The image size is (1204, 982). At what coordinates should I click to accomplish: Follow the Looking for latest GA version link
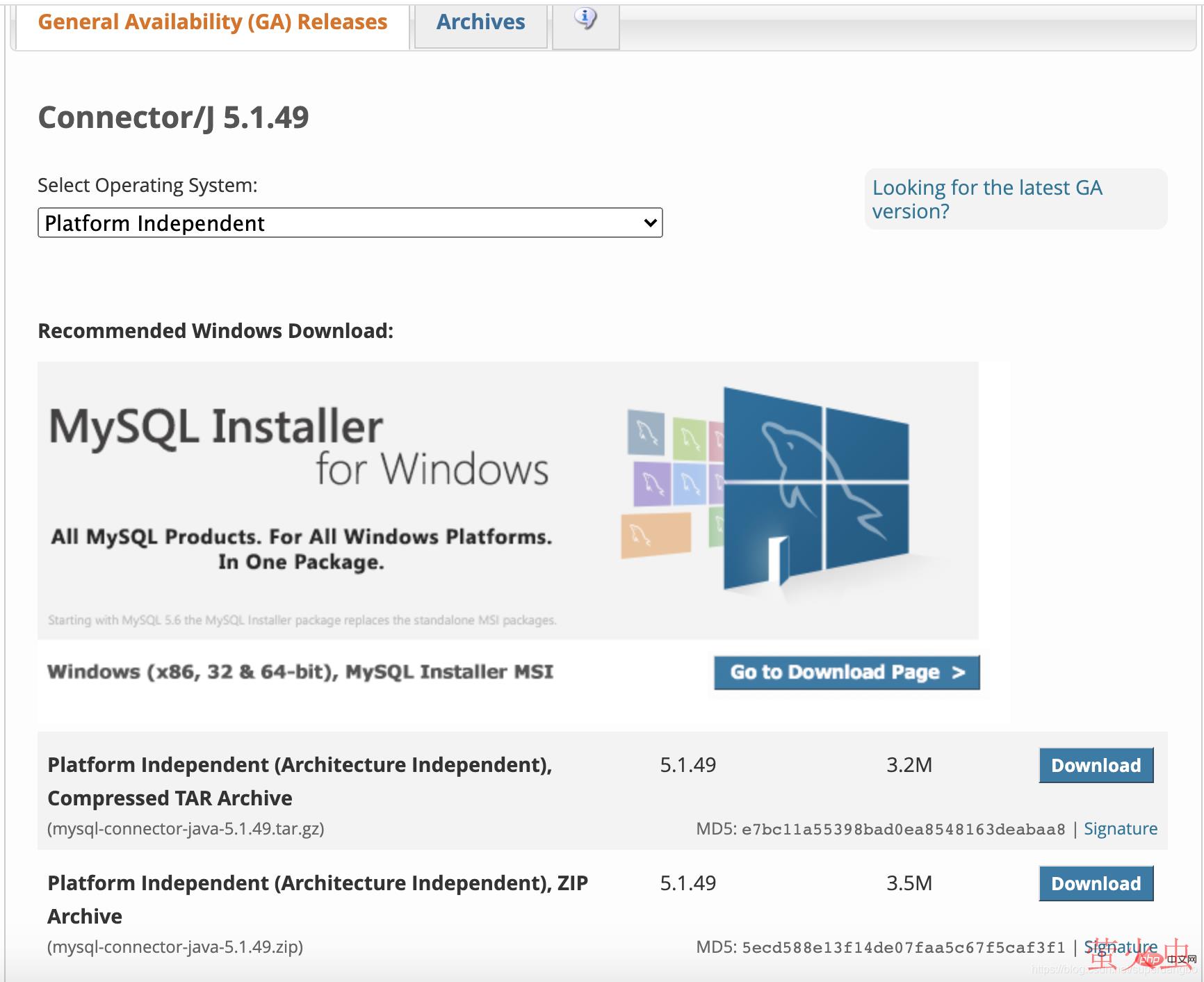(x=986, y=199)
